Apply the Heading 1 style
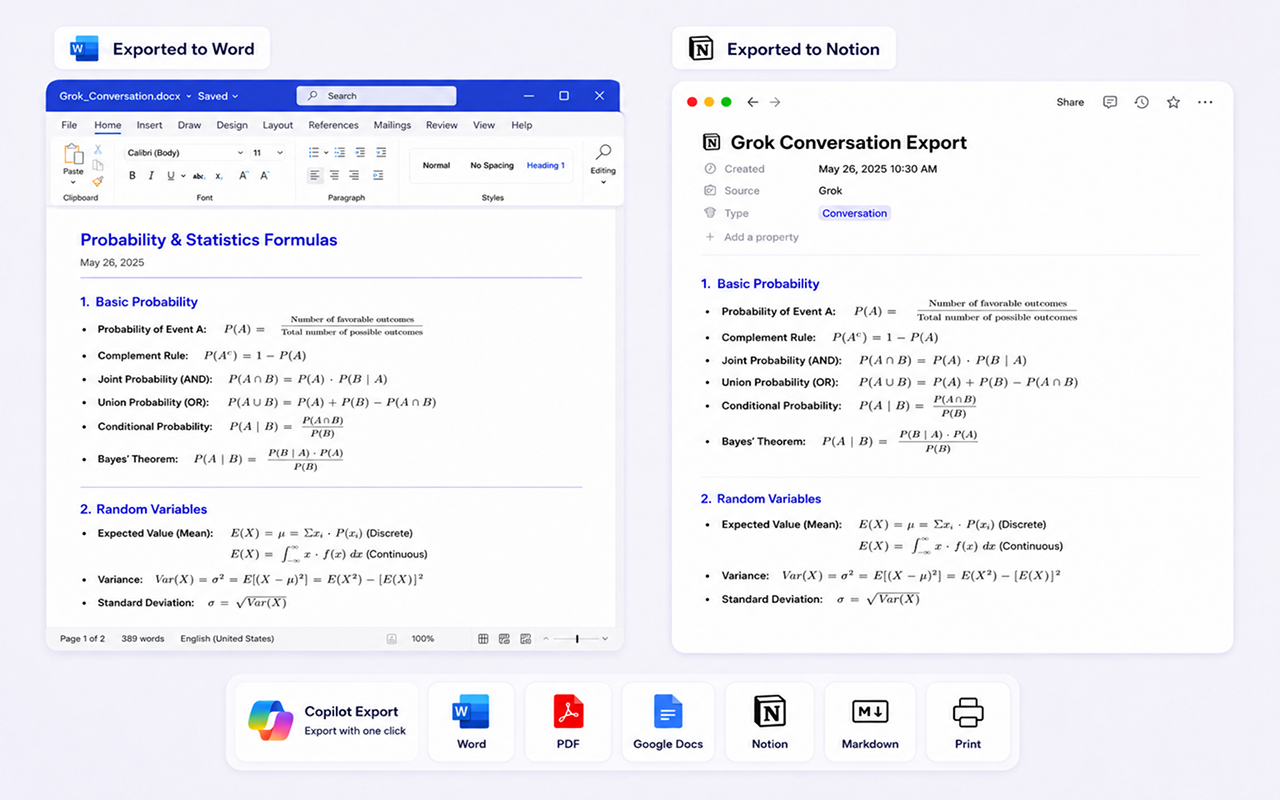This screenshot has height=800, width=1280. [x=546, y=165]
